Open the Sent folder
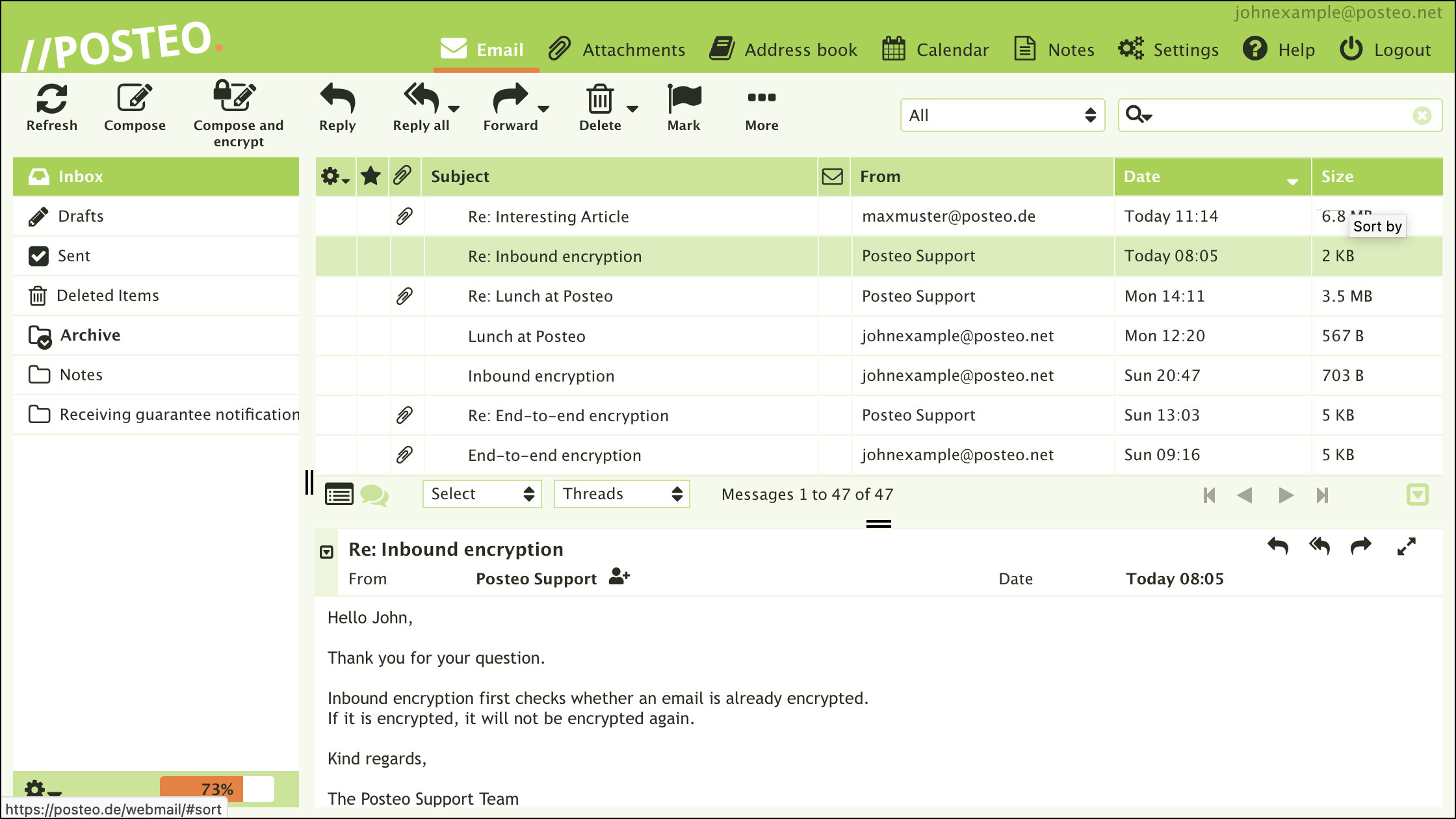Image resolution: width=1456 pixels, height=819 pixels. [156, 255]
